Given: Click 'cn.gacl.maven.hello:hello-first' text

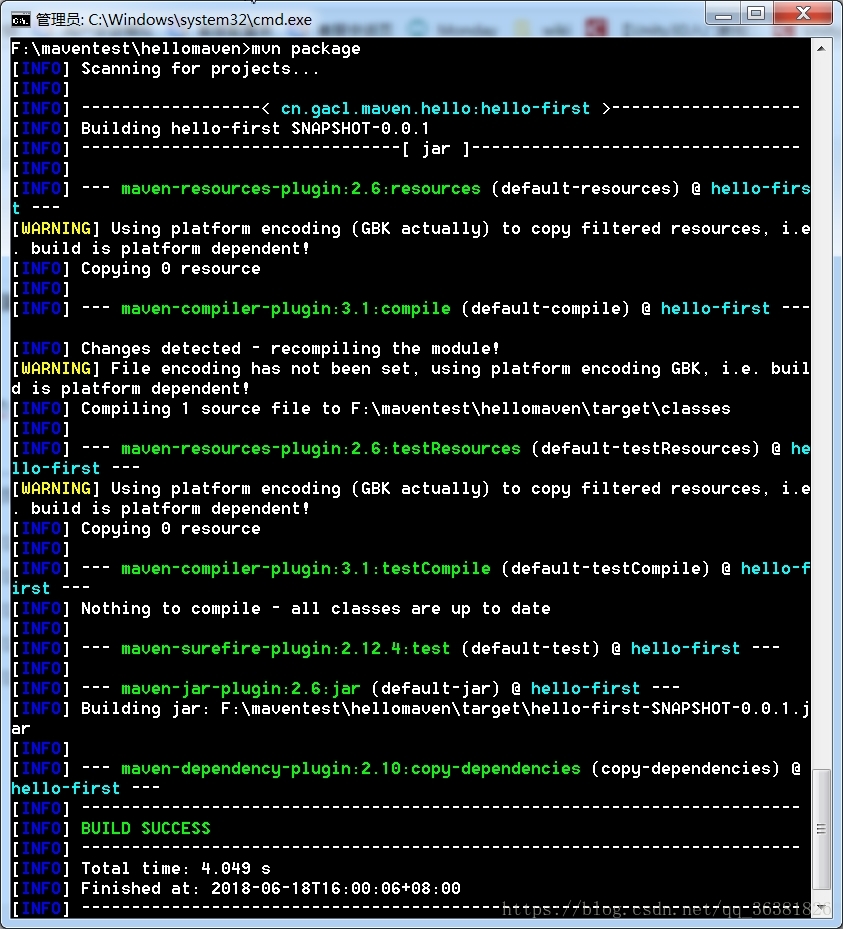Looking at the screenshot, I should 435,108.
